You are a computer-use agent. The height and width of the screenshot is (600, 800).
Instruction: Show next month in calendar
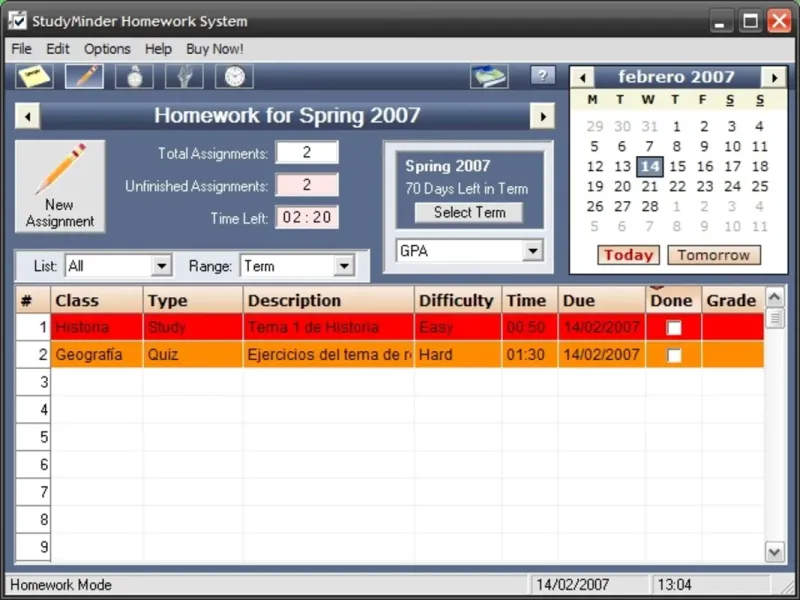pyautogui.click(x=774, y=78)
